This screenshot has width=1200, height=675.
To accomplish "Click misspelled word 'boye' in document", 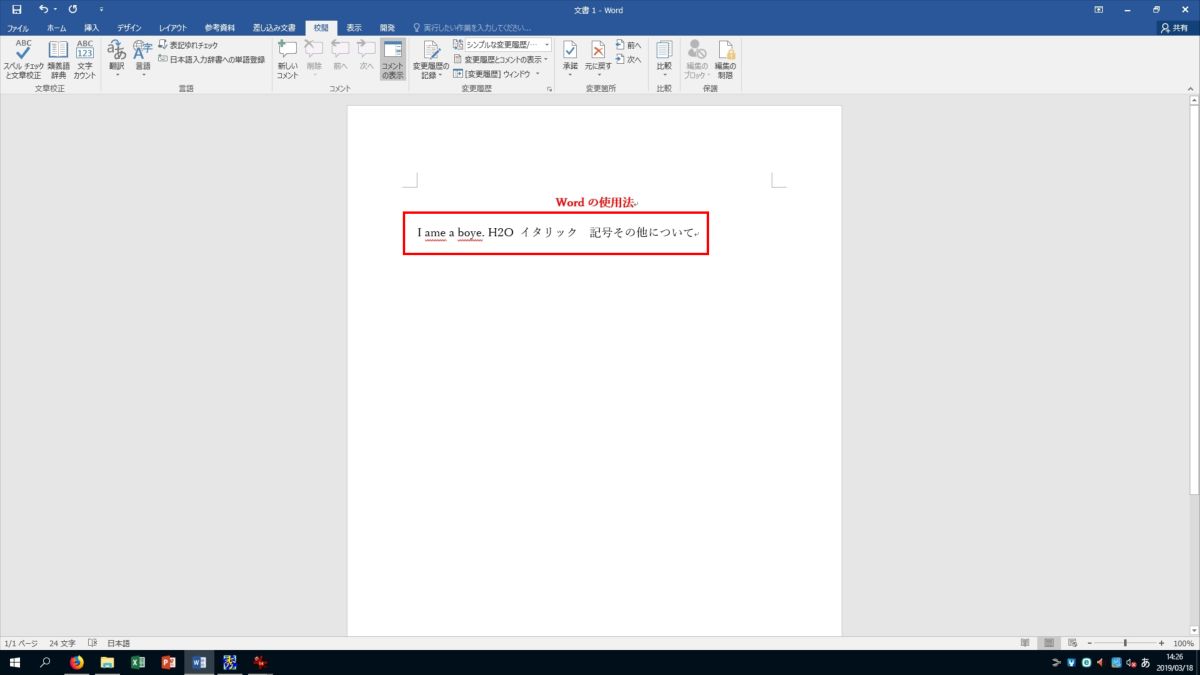I will 471,232.
